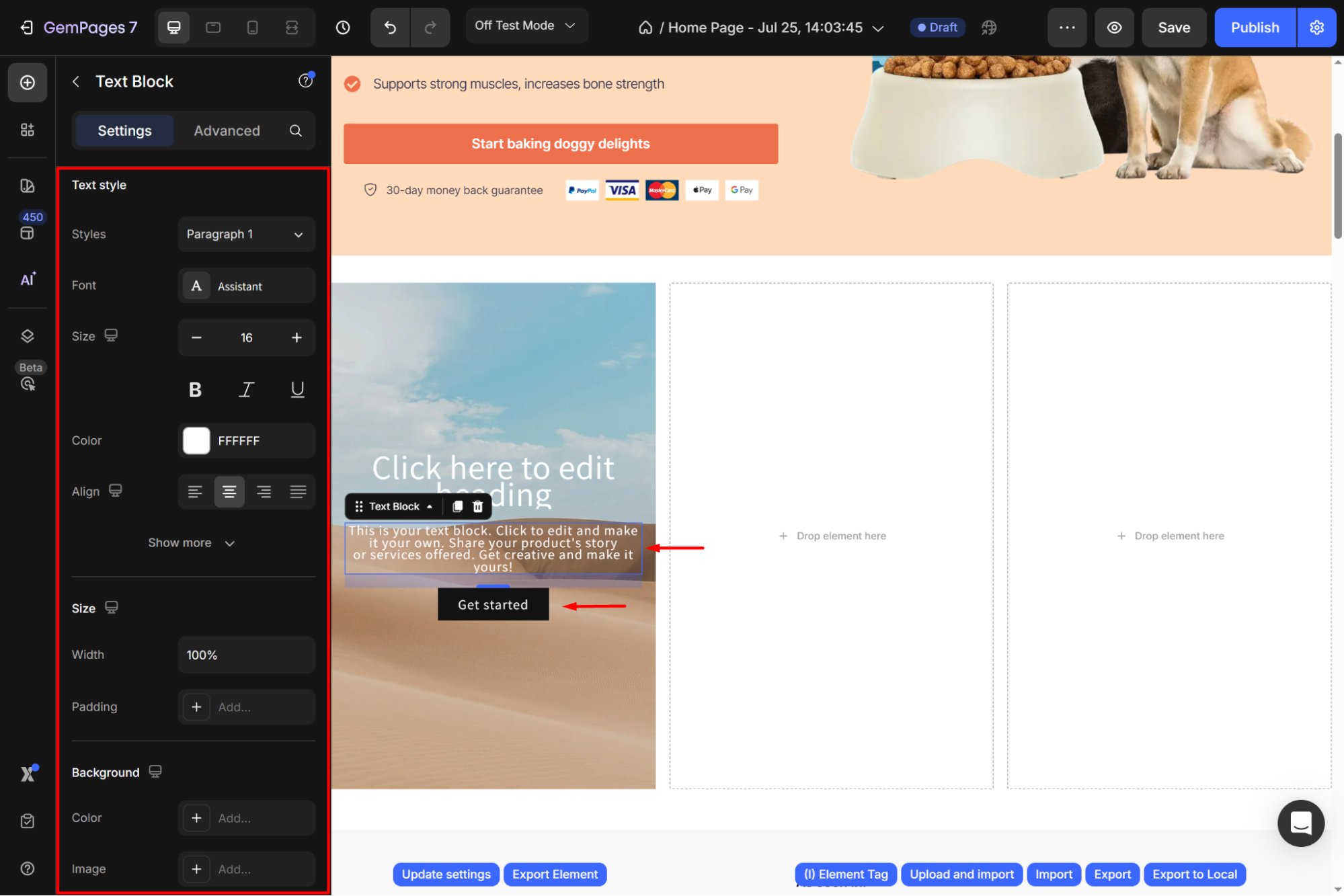Click the preview eye icon
This screenshot has width=1344, height=896.
click(x=1114, y=28)
